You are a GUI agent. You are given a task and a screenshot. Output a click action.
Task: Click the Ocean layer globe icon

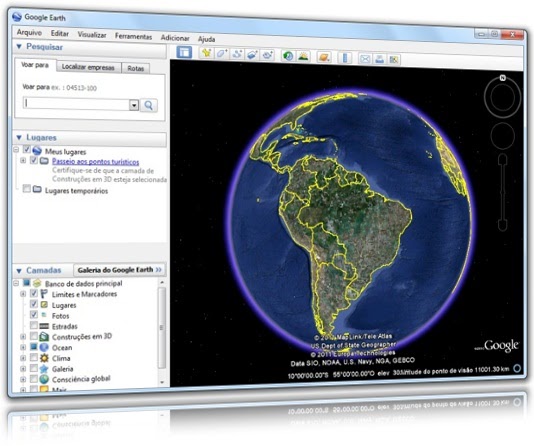pos(44,347)
